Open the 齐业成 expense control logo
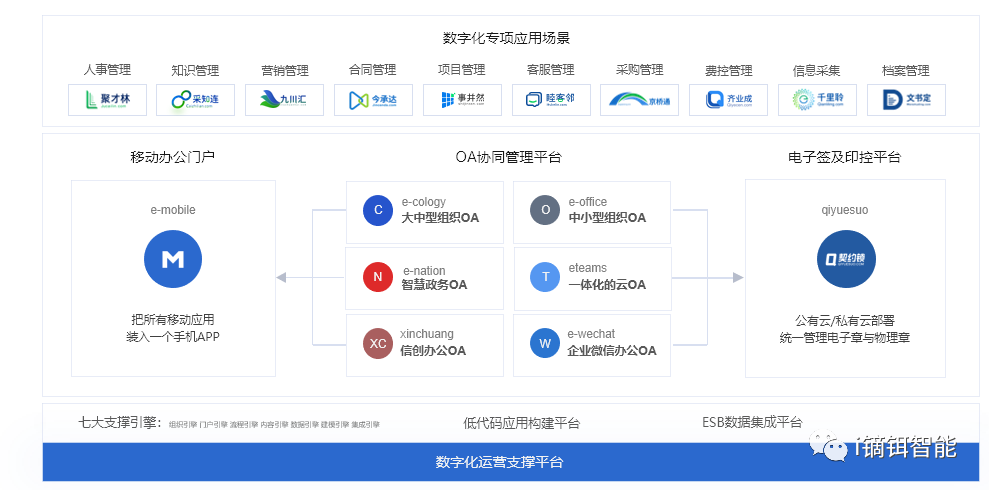This screenshot has width=989, height=490. tap(729, 100)
